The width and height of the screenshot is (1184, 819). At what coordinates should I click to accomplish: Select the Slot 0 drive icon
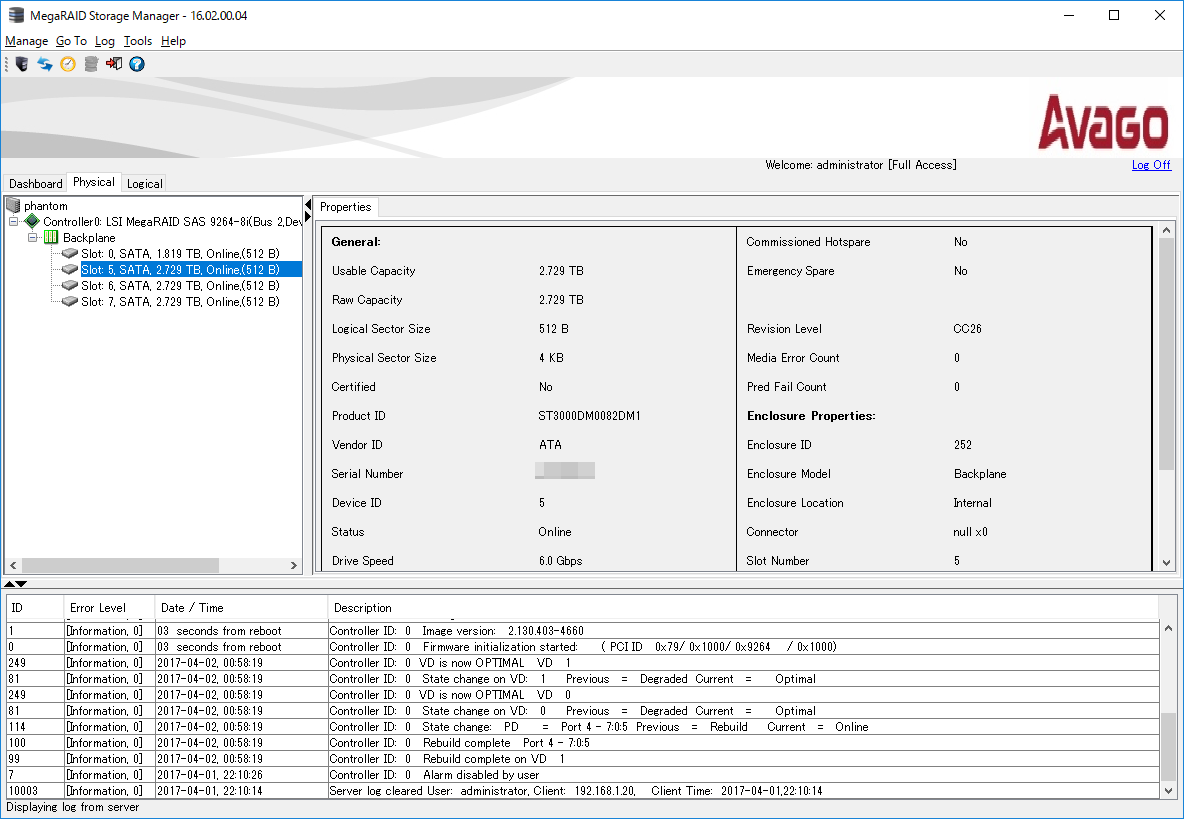[70, 254]
